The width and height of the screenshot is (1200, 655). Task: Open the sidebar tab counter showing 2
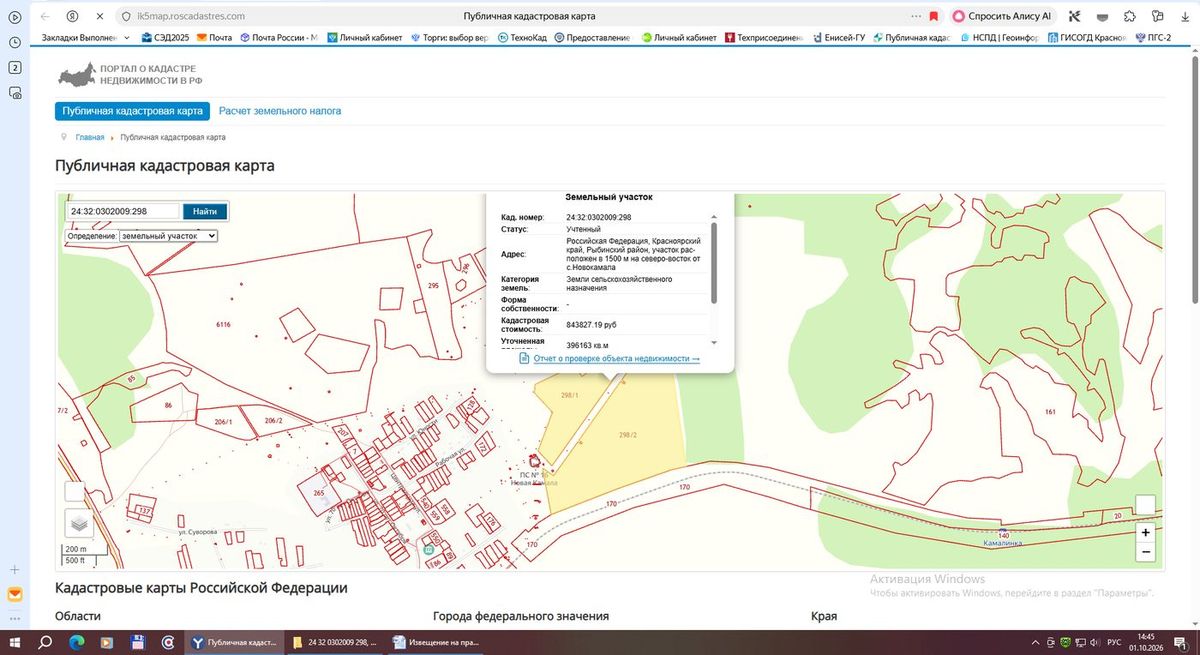15,68
